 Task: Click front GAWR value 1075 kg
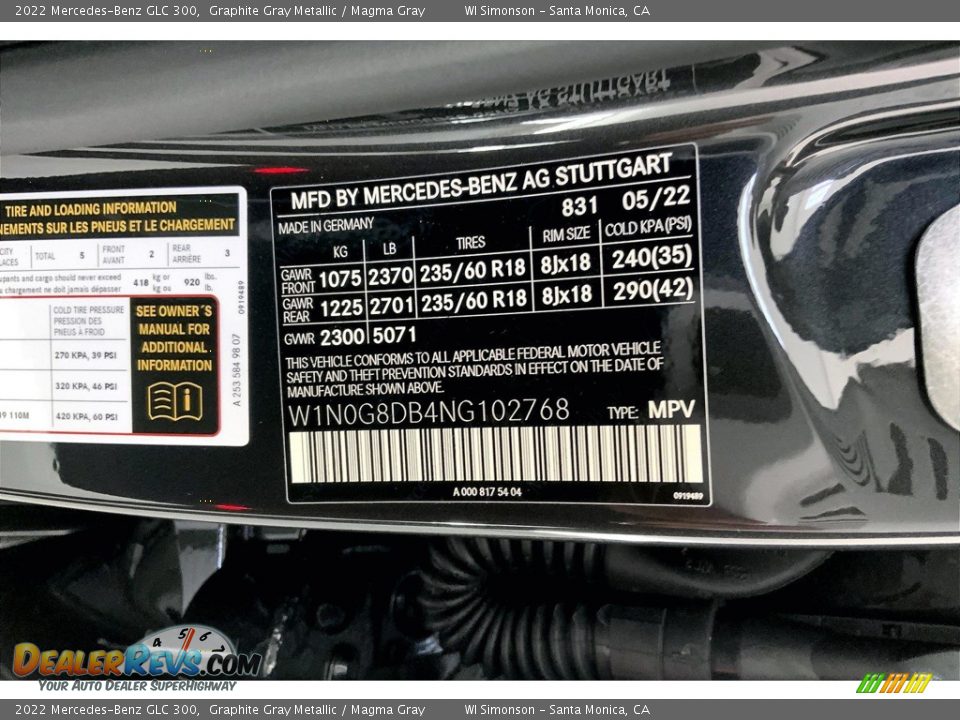coord(340,279)
